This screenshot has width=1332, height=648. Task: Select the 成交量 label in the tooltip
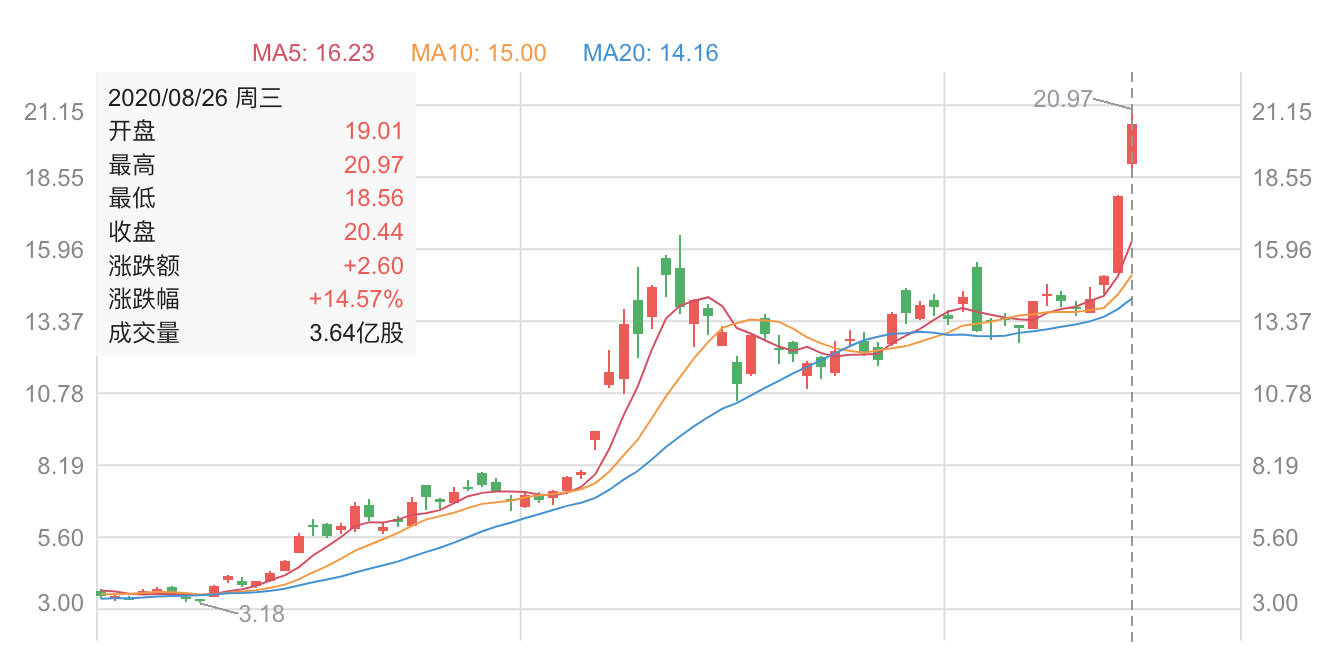(x=144, y=333)
